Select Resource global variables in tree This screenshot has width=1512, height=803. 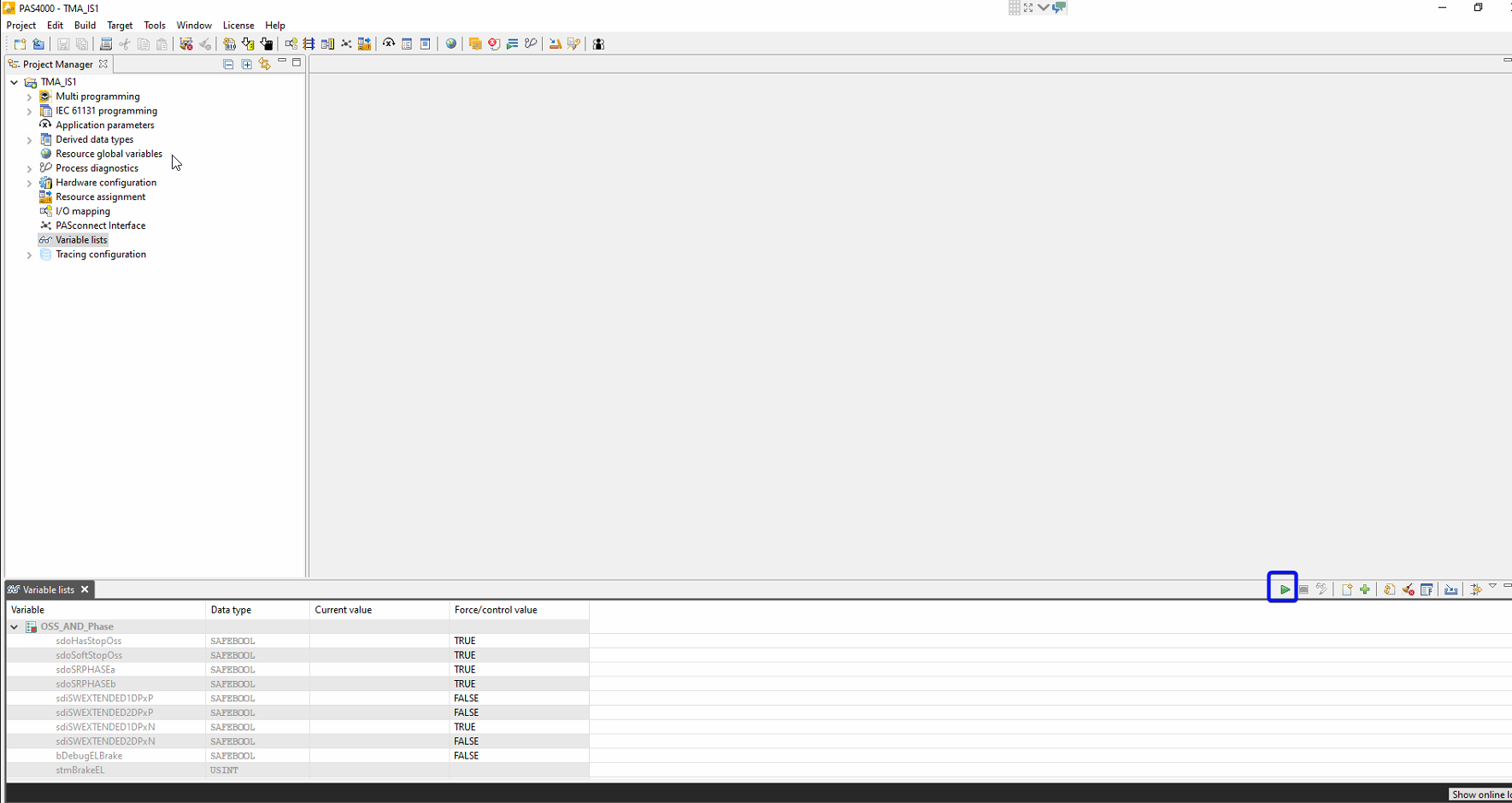point(109,154)
